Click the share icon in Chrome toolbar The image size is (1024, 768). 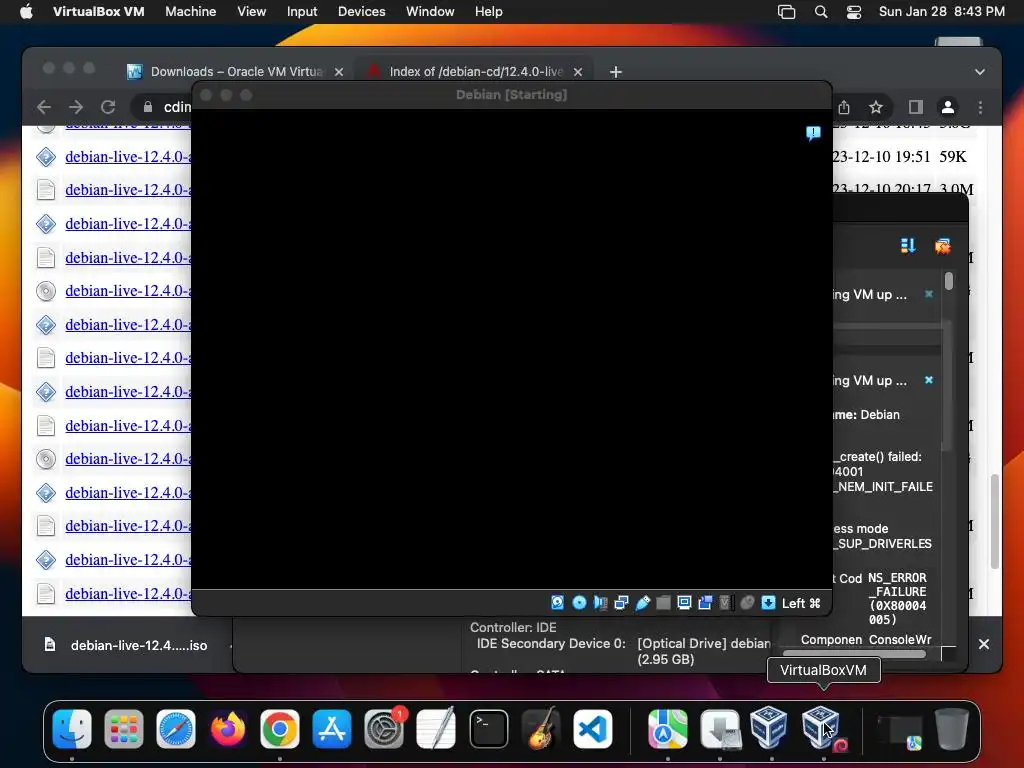[844, 107]
